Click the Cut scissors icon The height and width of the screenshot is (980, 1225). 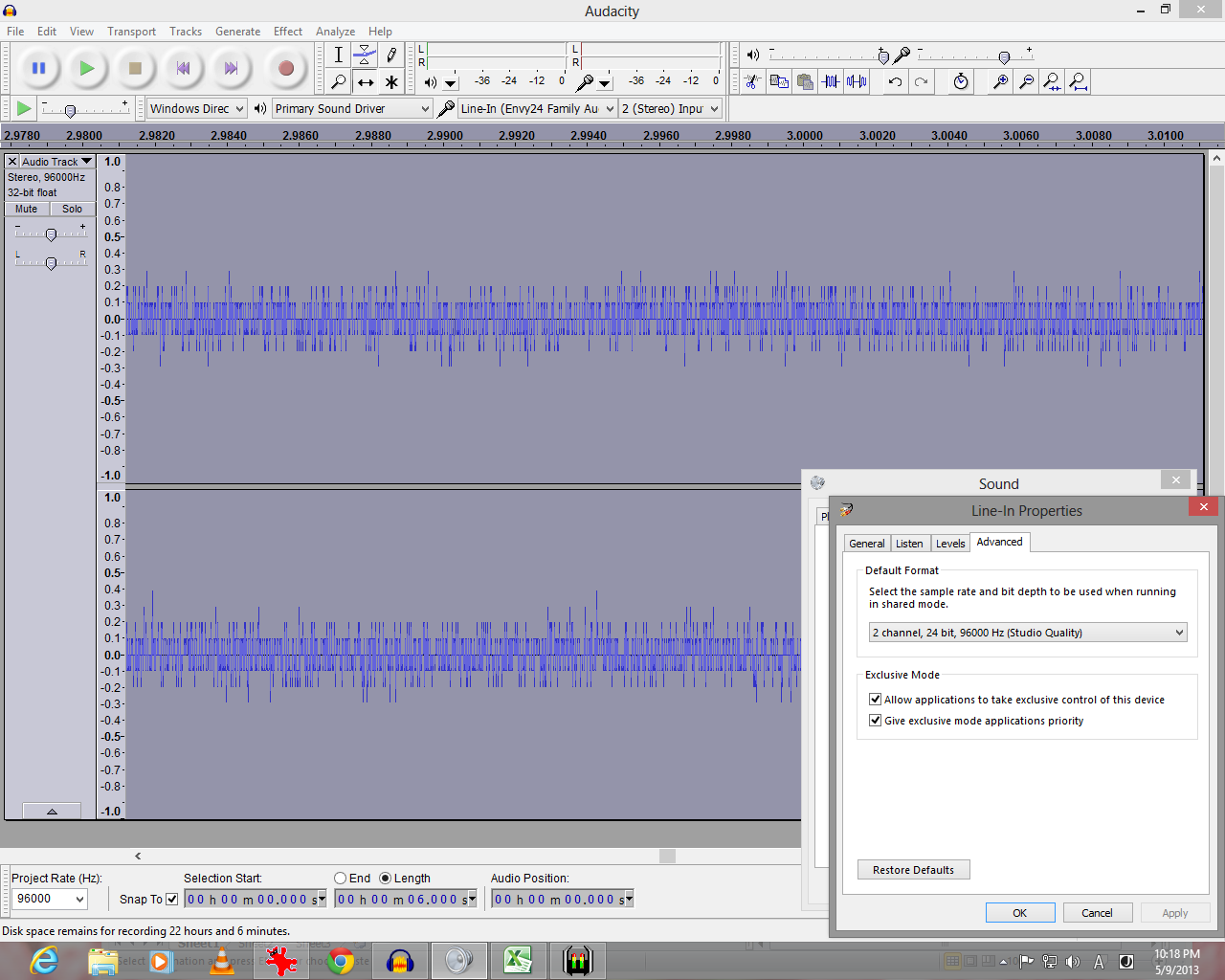(x=753, y=81)
